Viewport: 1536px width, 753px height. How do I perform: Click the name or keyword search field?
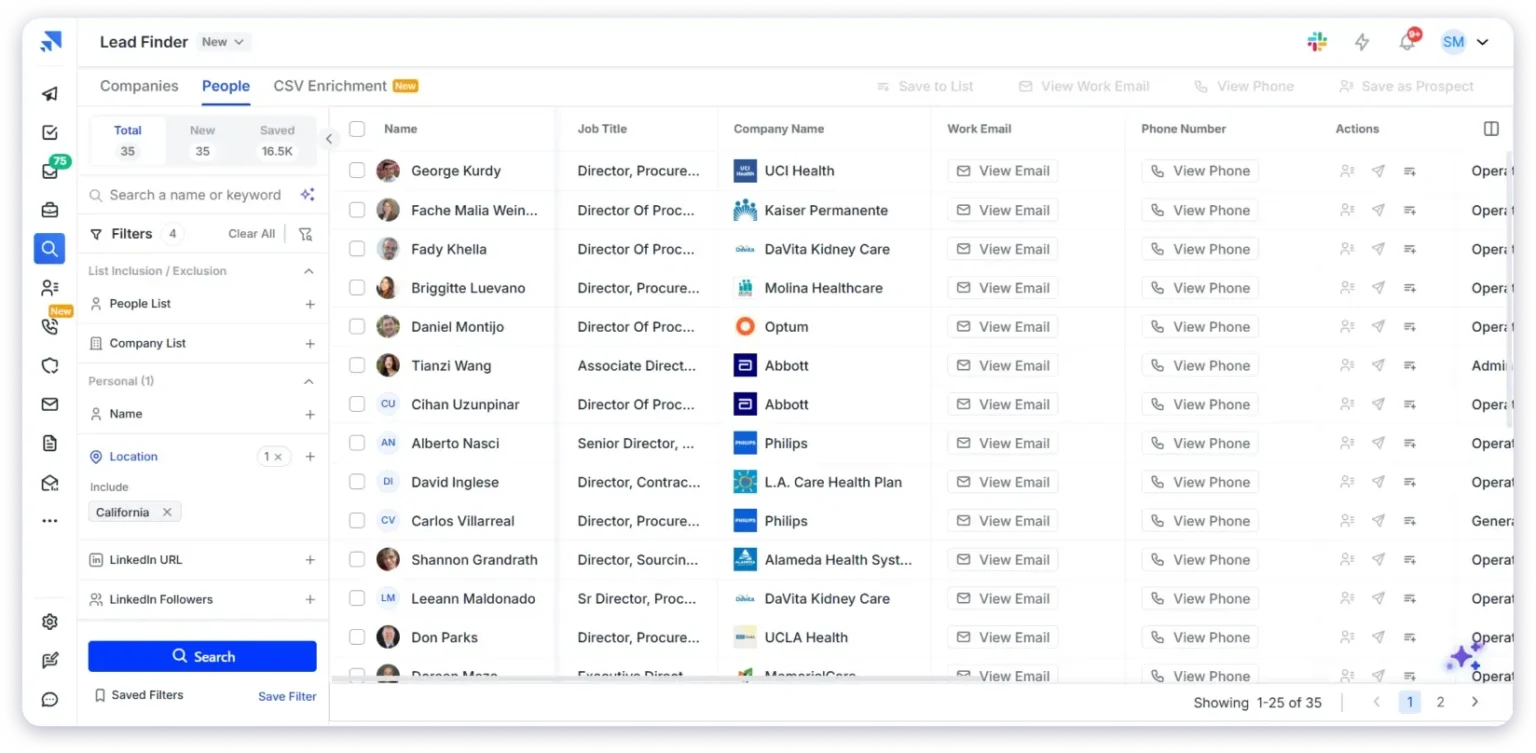[x=195, y=195]
